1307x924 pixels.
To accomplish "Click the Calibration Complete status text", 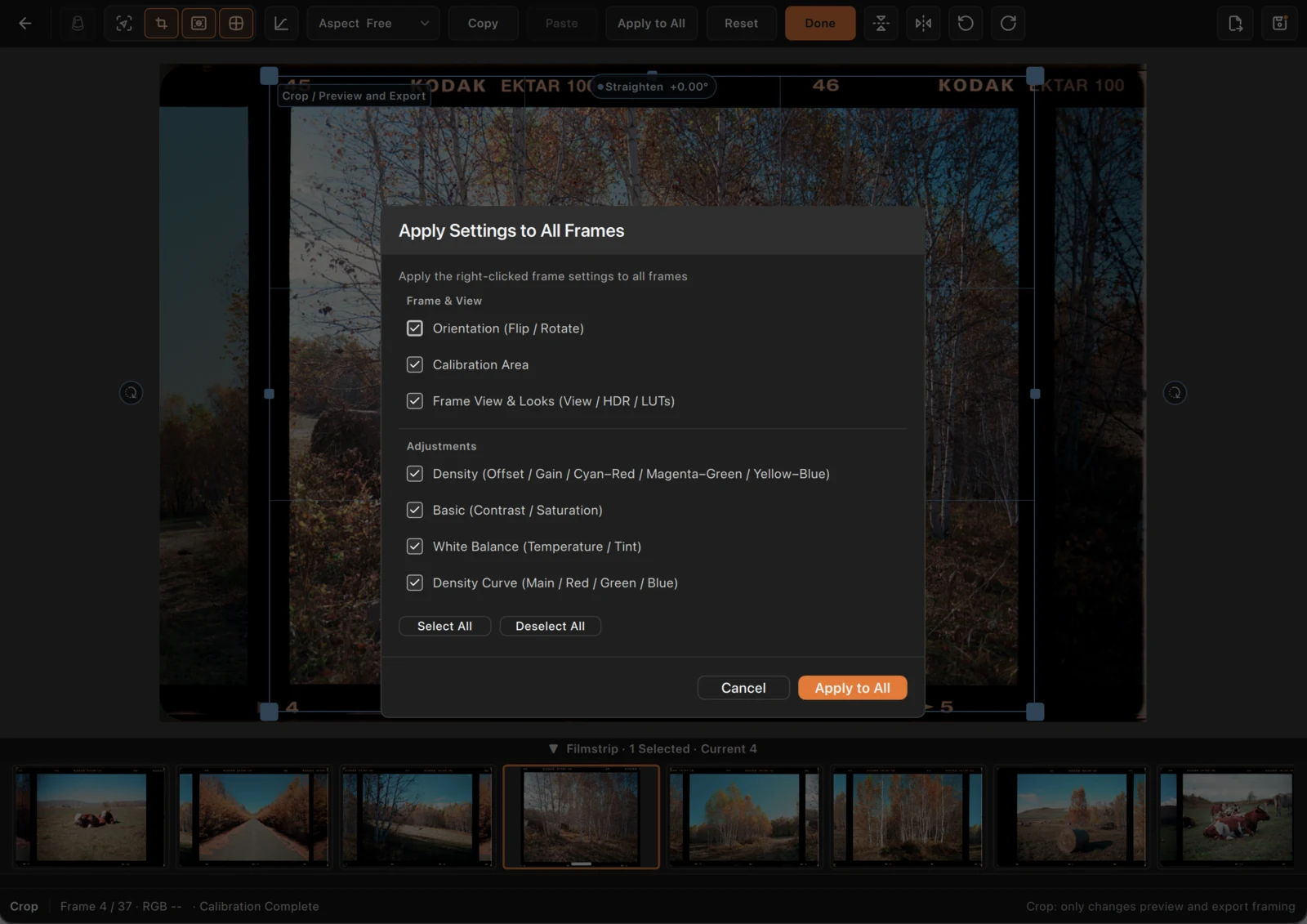I will [259, 906].
